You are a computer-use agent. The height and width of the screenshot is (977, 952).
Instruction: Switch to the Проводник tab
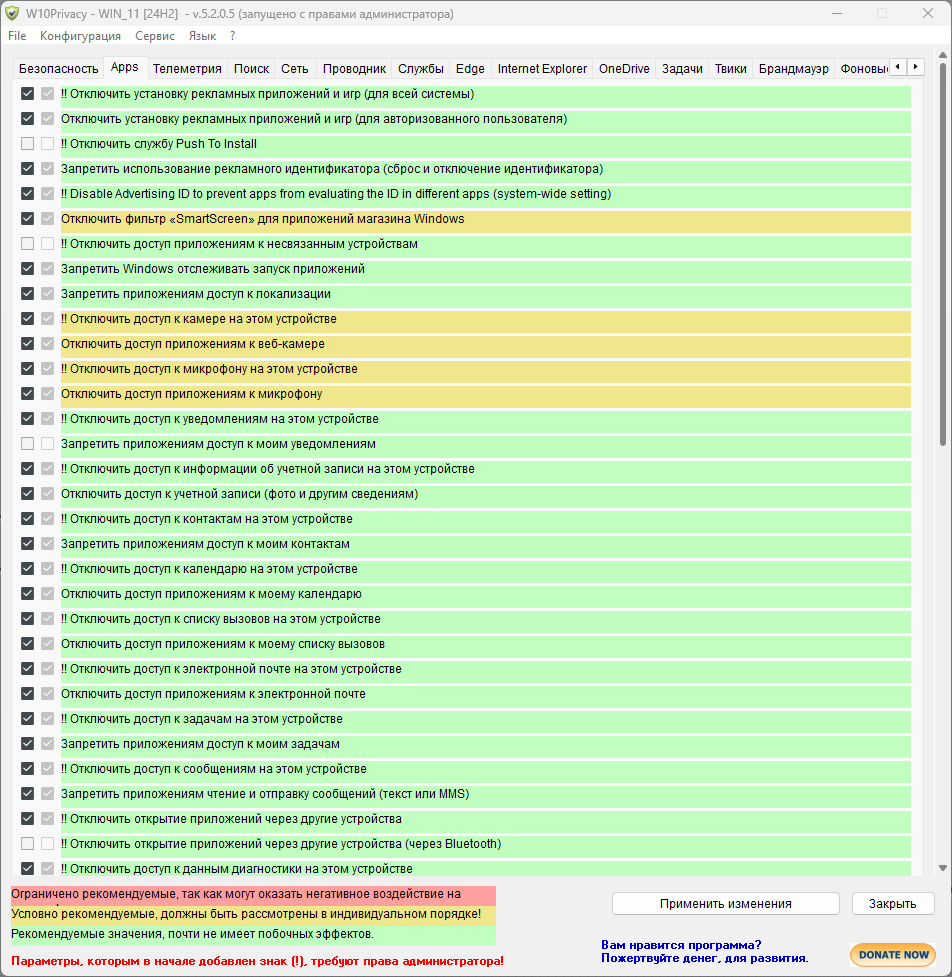click(354, 69)
